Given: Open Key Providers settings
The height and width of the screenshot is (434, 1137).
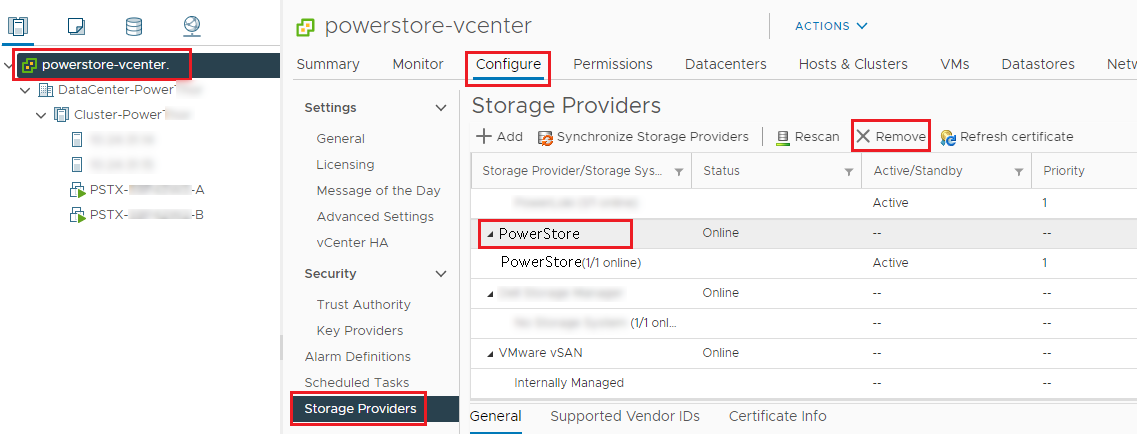Looking at the screenshot, I should [360, 331].
